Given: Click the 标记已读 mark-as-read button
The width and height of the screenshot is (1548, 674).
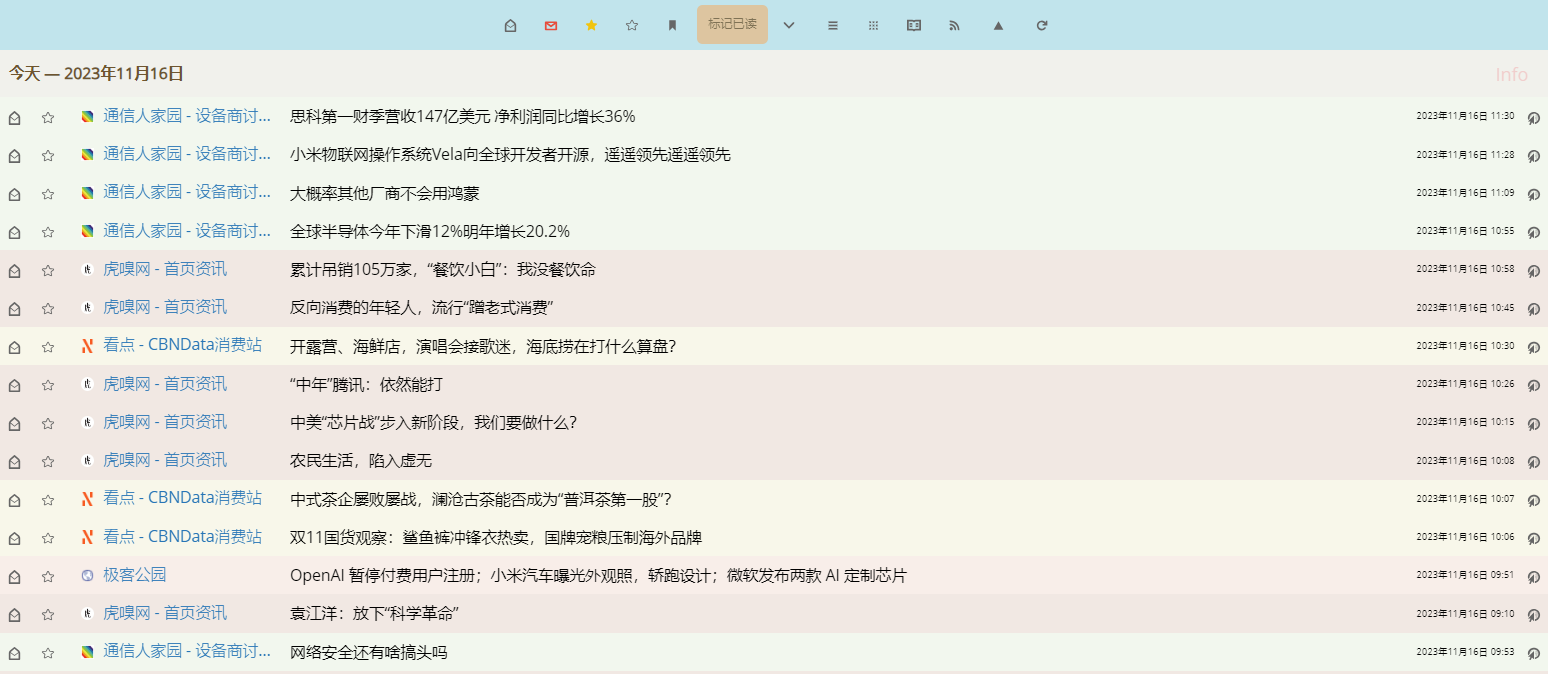Looking at the screenshot, I should coord(732,25).
